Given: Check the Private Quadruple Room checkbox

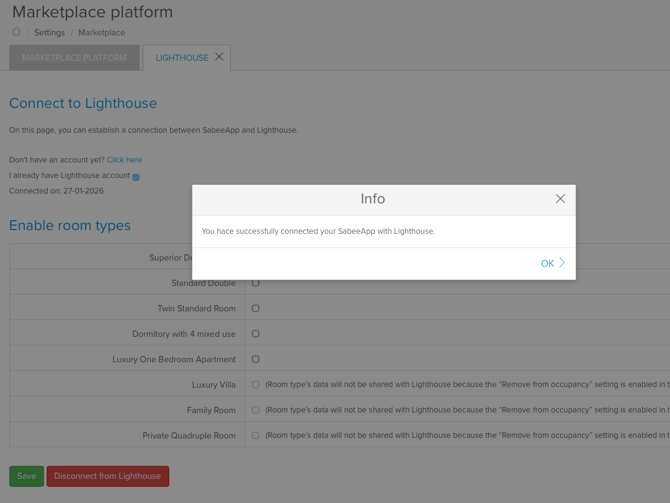Looking at the screenshot, I should click(256, 436).
